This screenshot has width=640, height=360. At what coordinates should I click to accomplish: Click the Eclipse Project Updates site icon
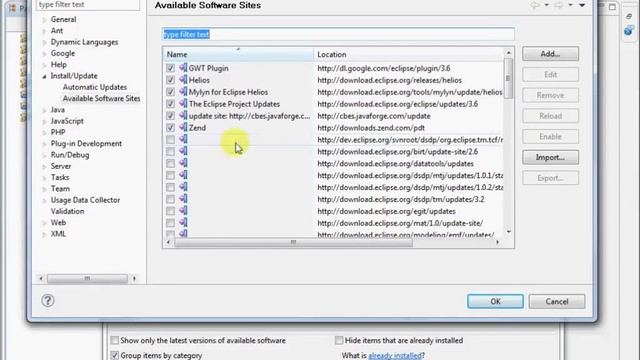click(x=183, y=103)
